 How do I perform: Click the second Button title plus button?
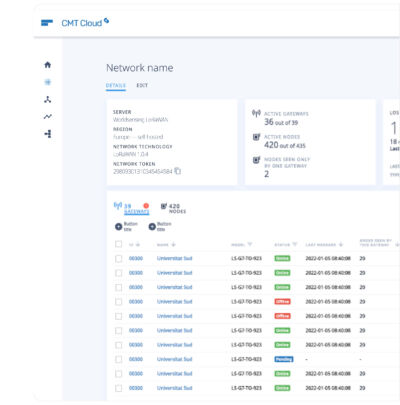click(152, 227)
